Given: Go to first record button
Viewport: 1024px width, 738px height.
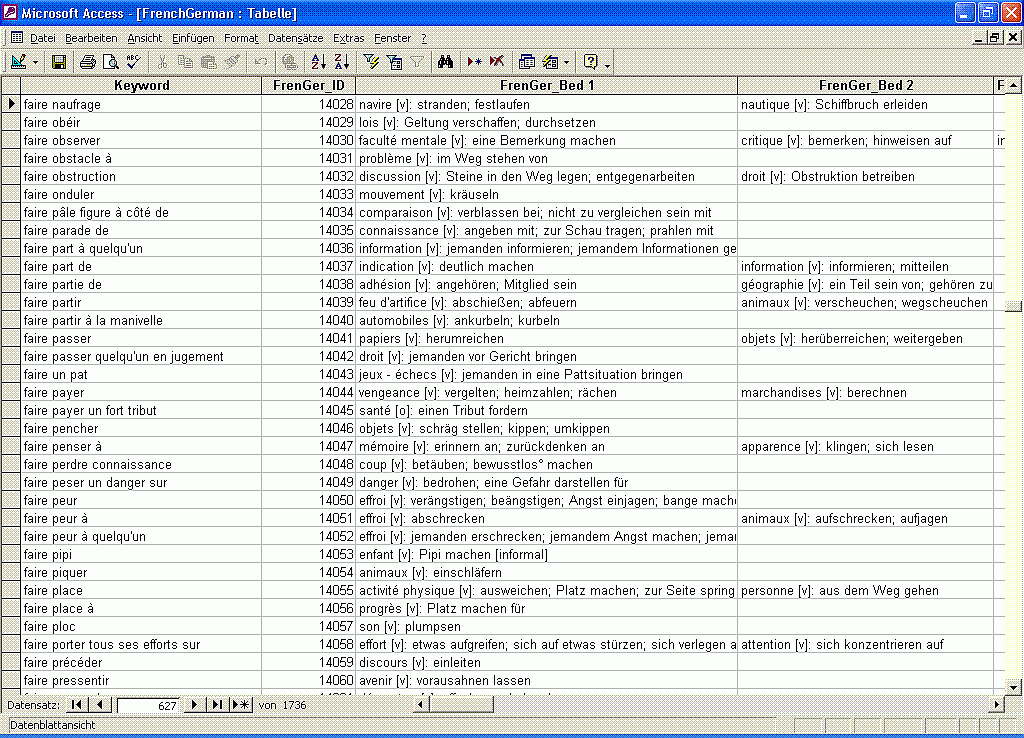Looking at the screenshot, I should (76, 705).
